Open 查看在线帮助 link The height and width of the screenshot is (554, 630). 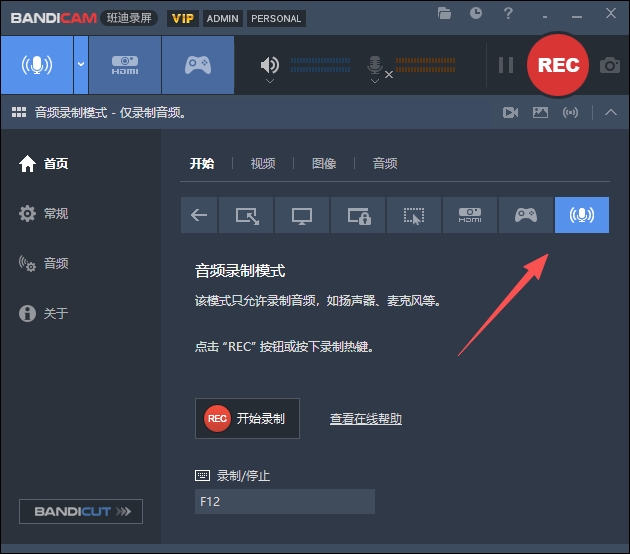point(366,419)
